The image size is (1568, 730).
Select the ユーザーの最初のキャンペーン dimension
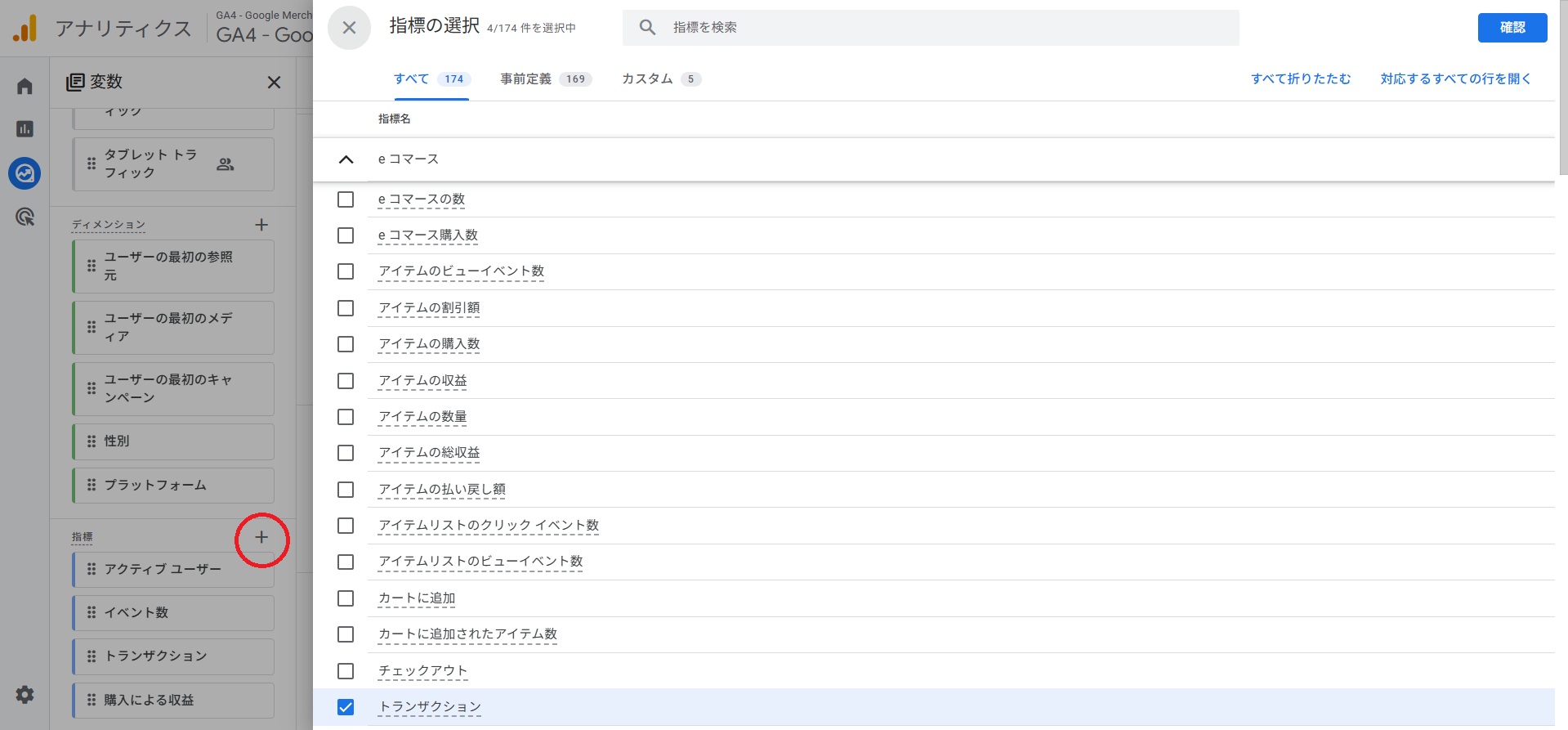(173, 389)
